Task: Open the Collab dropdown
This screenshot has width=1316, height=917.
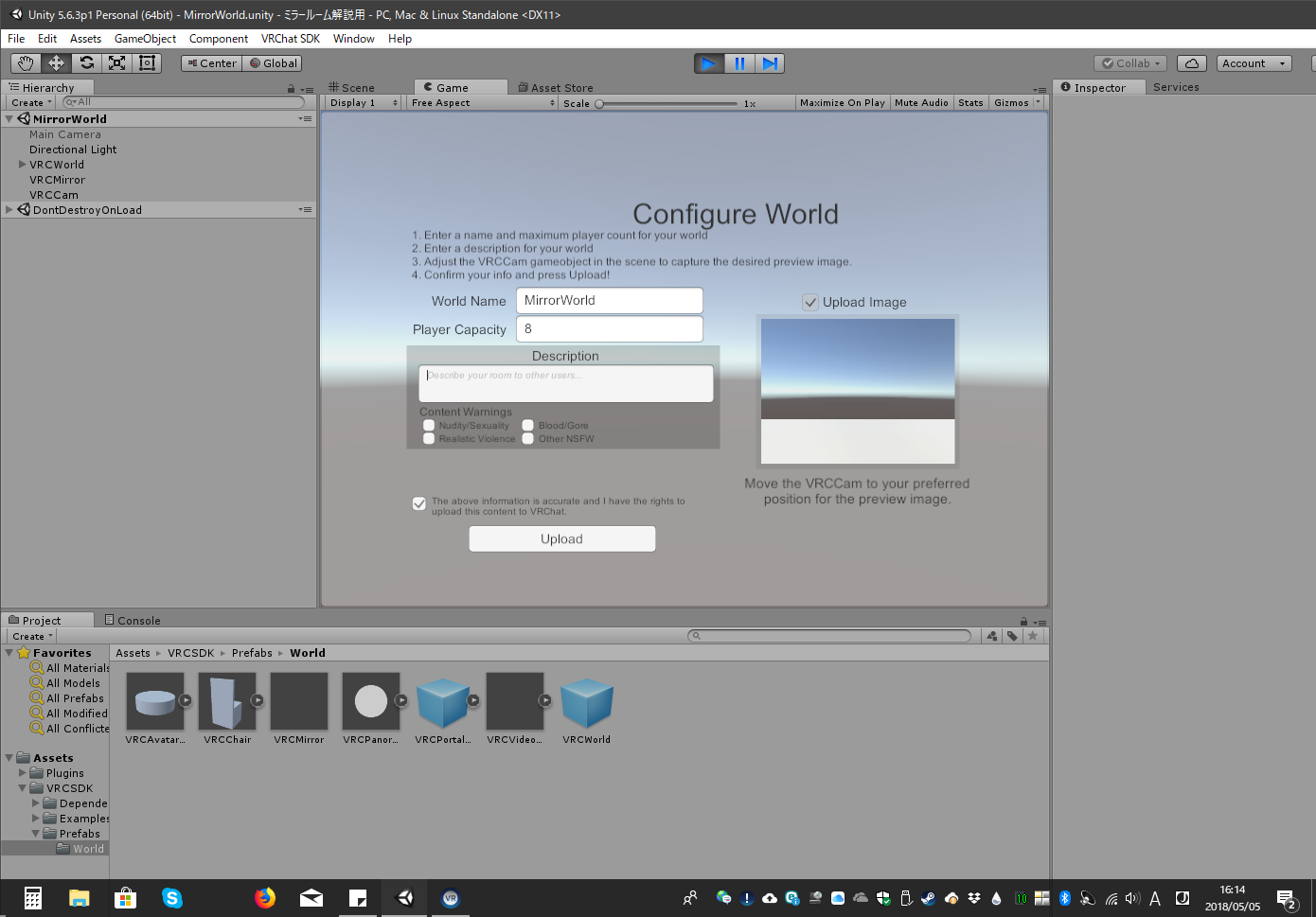Action: point(1130,63)
